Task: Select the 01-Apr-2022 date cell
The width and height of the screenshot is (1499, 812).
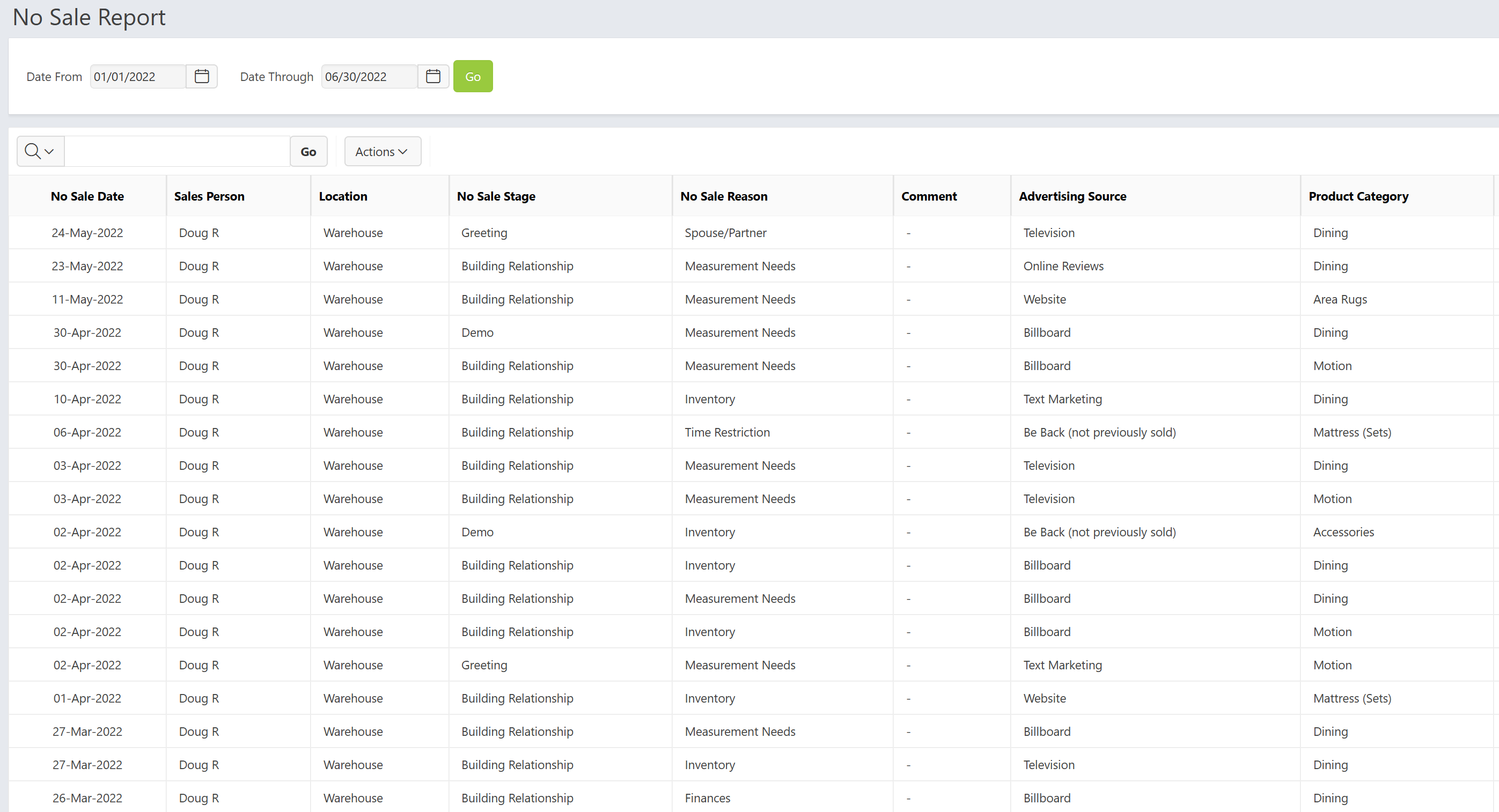Action: (x=87, y=698)
